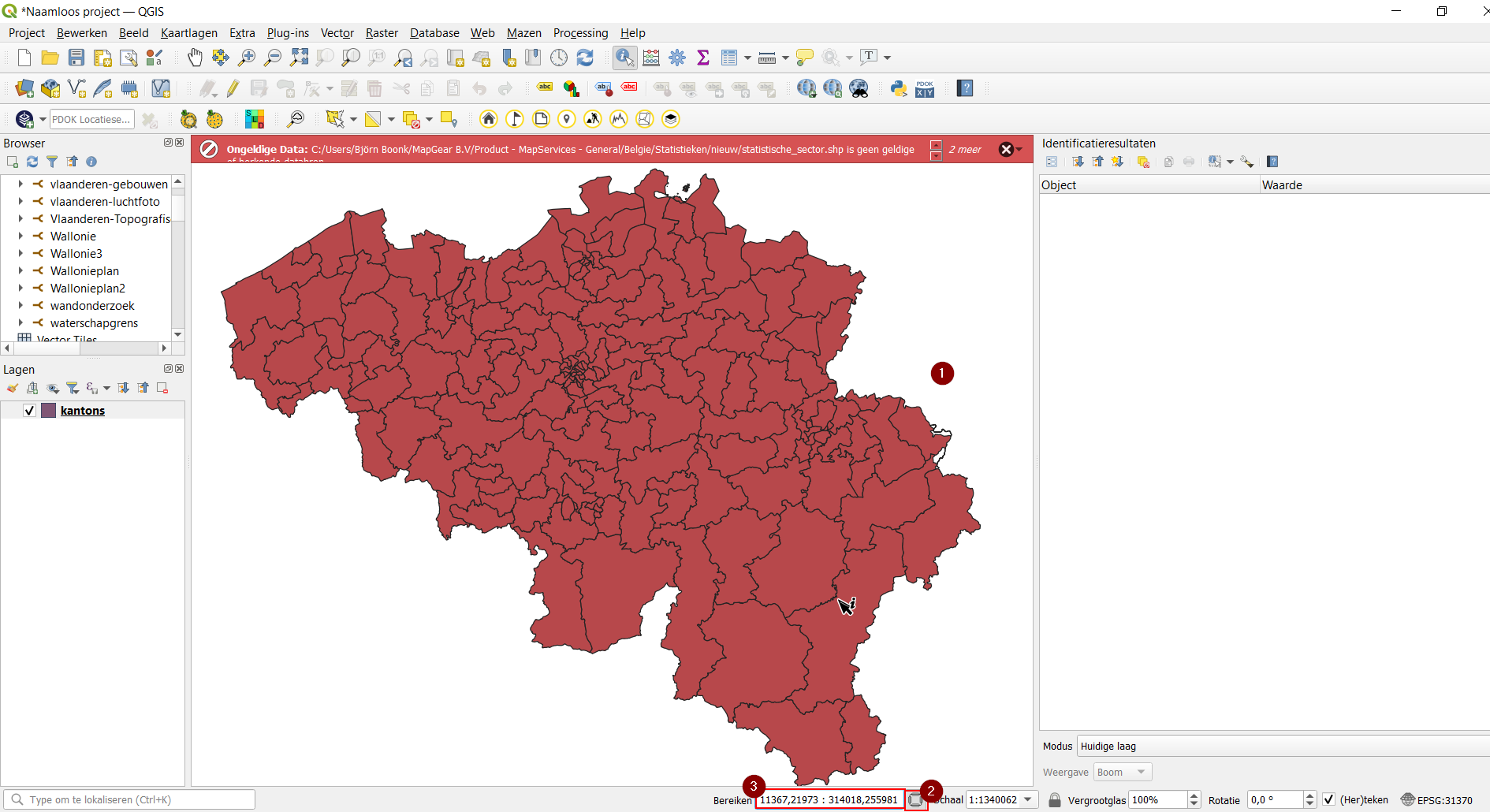
Task: Expand the vlaanderen-gebouwen tree node
Action: coord(20,184)
